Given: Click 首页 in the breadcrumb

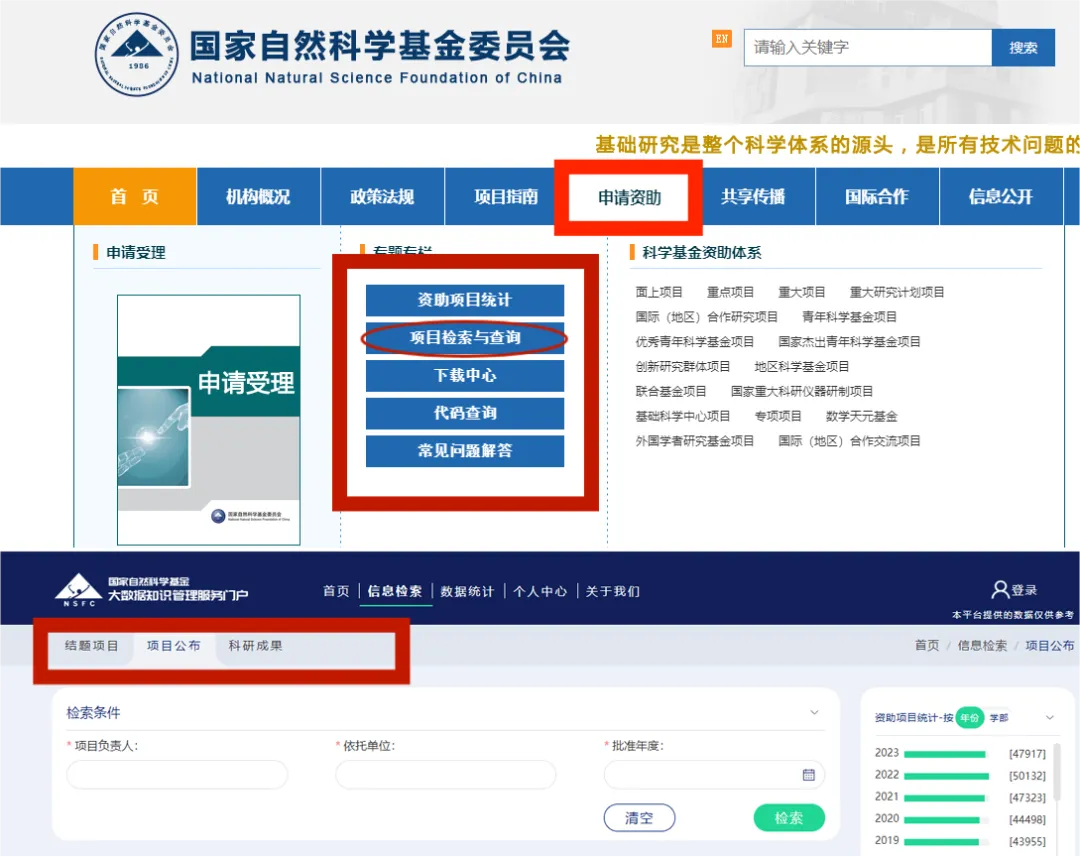Looking at the screenshot, I should pyautogui.click(x=926, y=646).
